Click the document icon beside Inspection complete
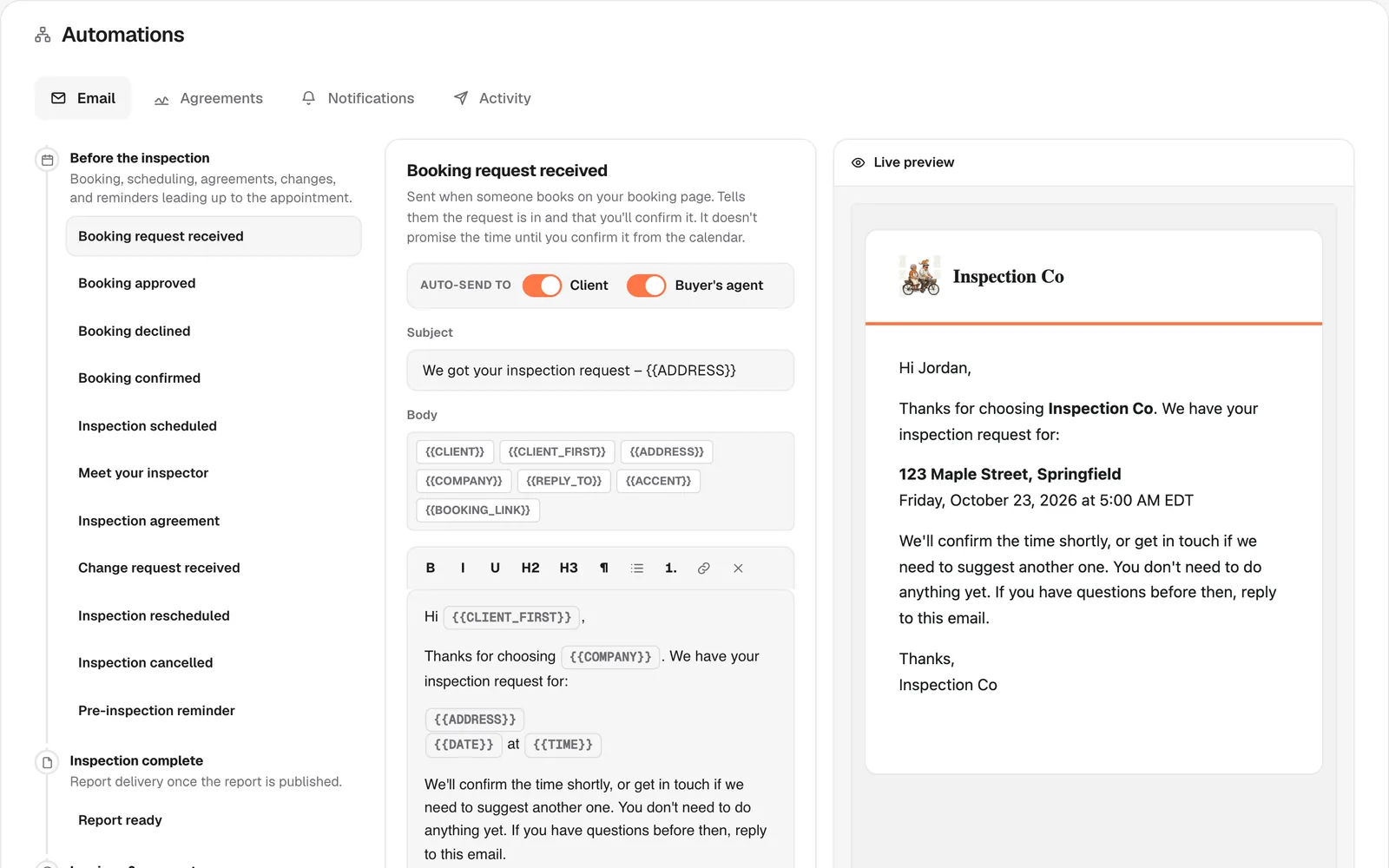 pos(47,762)
